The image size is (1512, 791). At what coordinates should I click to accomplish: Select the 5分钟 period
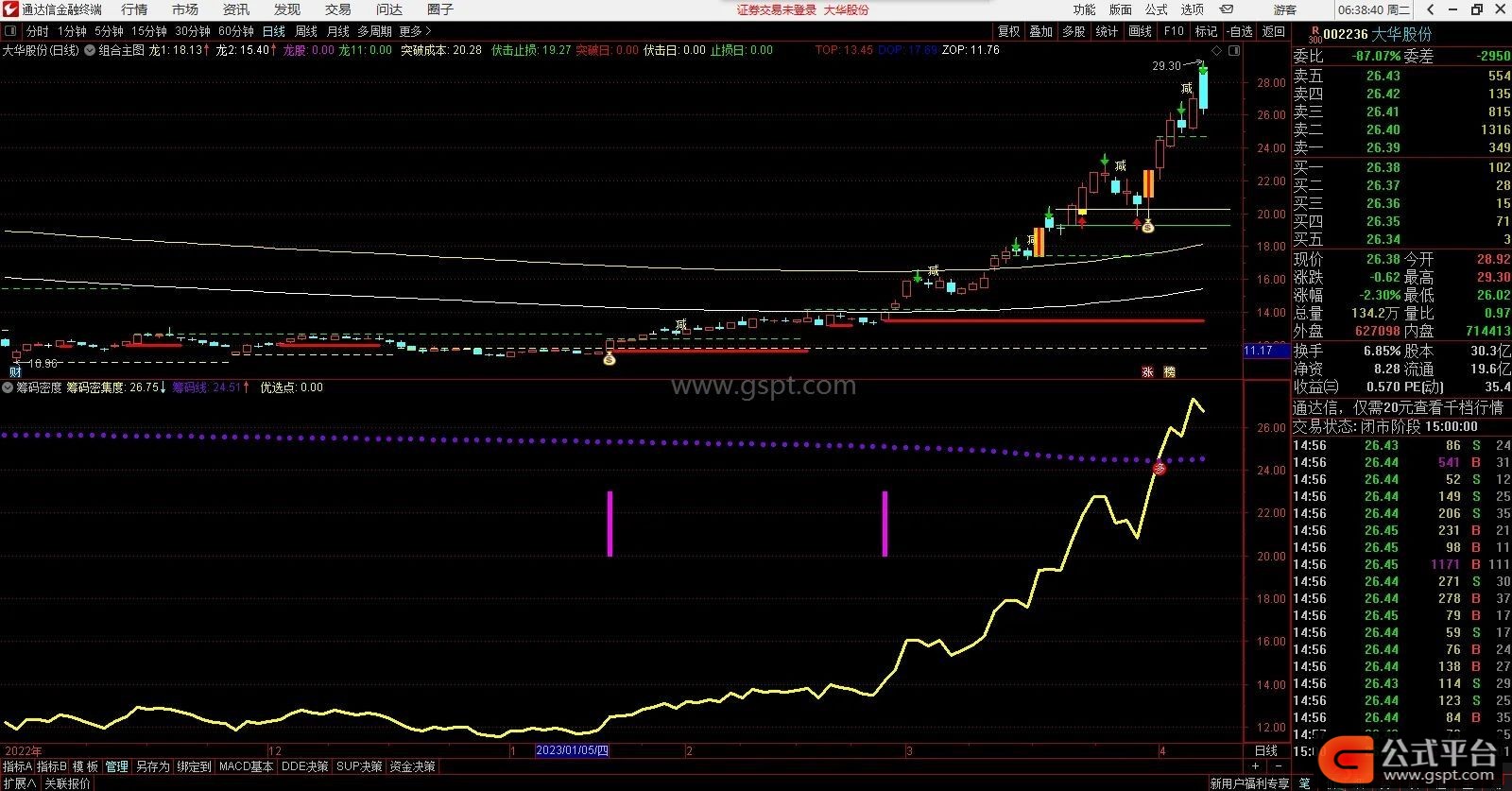click(x=109, y=31)
